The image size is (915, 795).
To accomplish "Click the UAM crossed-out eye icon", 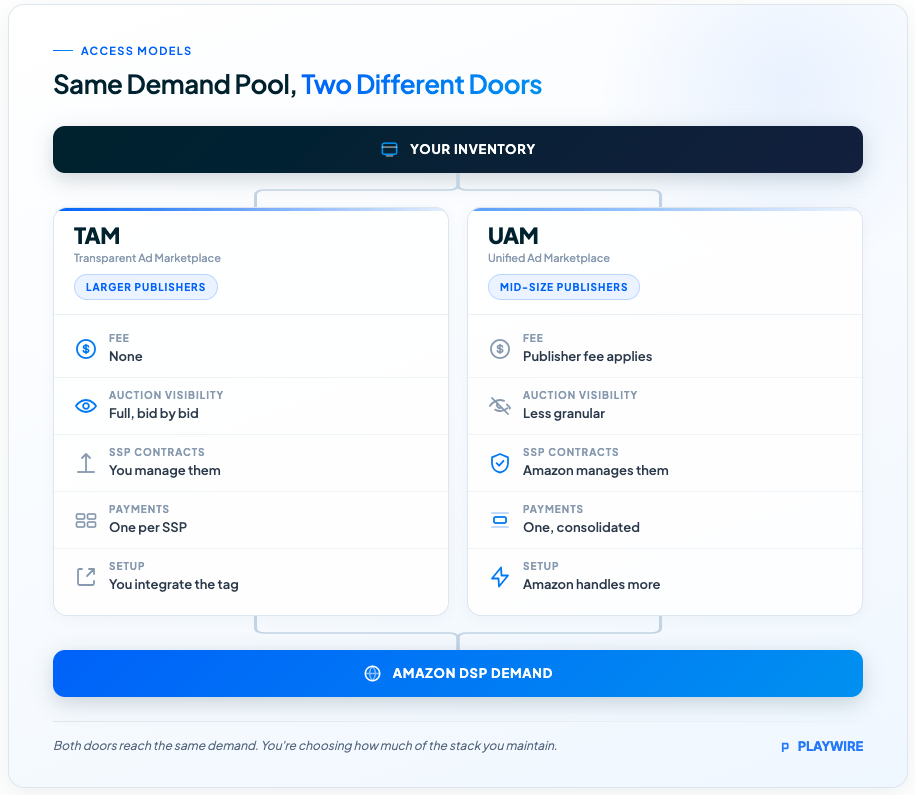I will pos(500,406).
